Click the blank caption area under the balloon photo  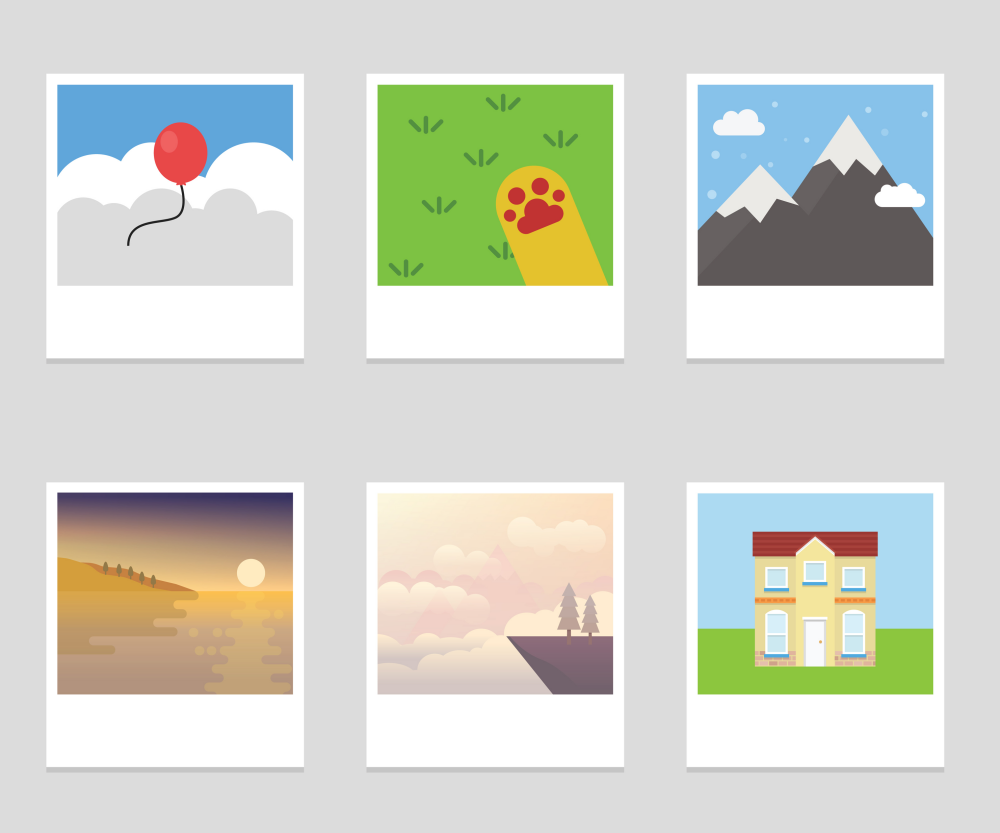(175, 322)
